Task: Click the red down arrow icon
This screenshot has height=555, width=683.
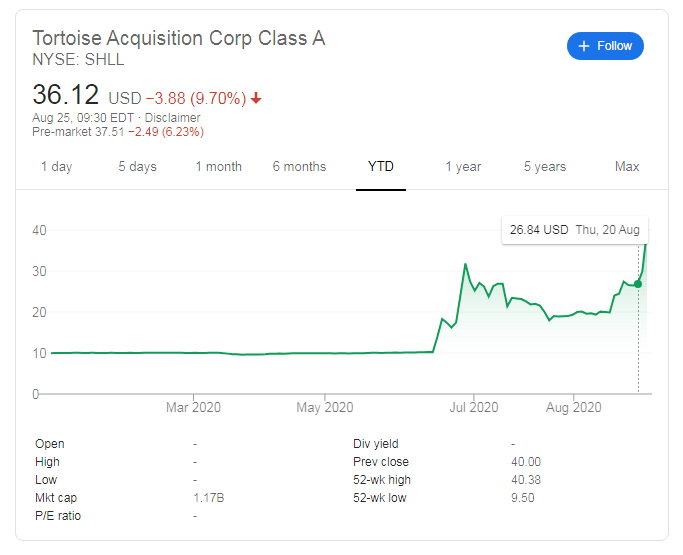Action: (256, 98)
